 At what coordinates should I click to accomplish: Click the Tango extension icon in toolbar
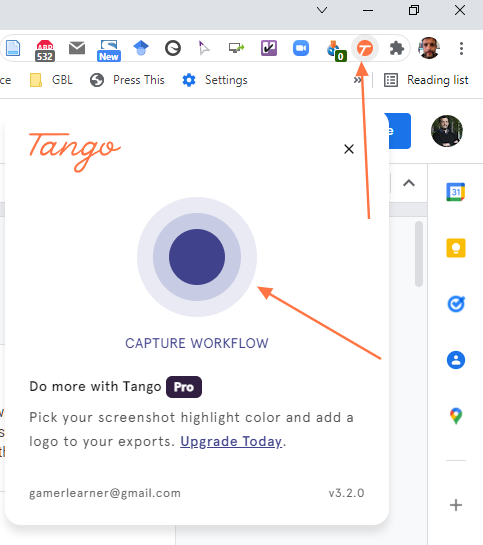[x=365, y=48]
